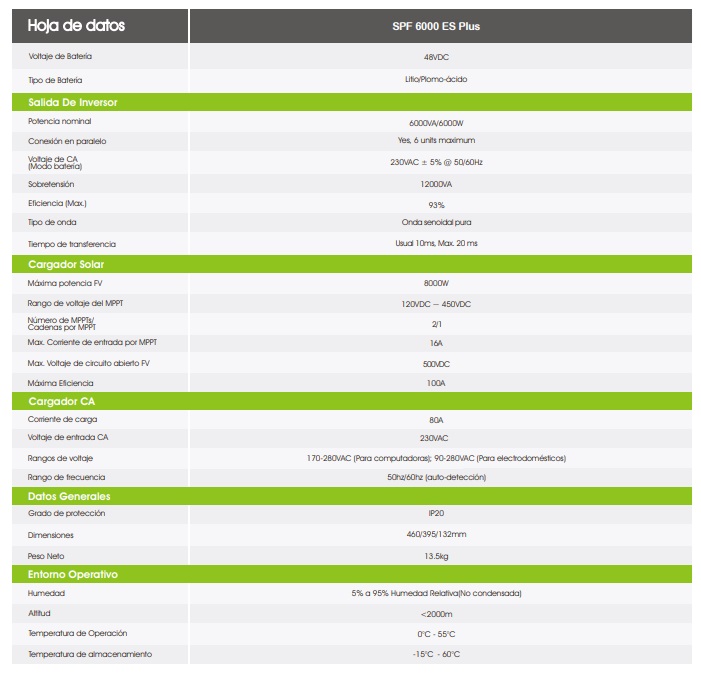701x689 pixels.
Task: Click the "Hoja de datos" header title
Action: click(x=76, y=25)
